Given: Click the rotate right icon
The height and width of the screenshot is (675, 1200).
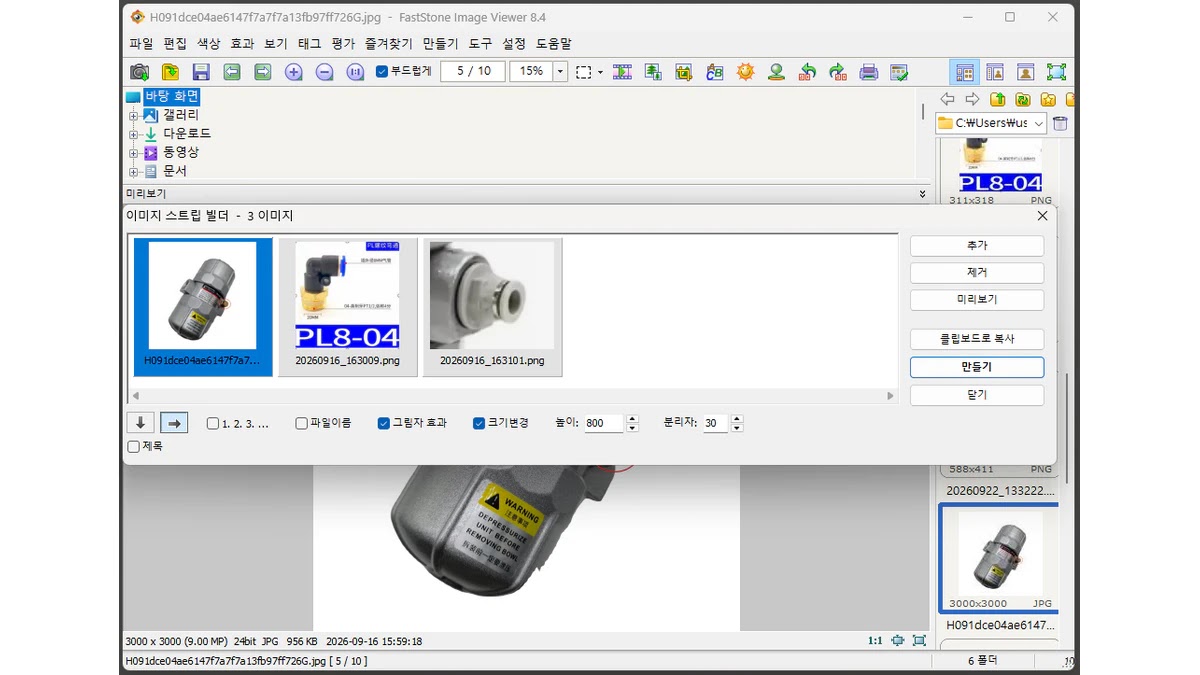Looking at the screenshot, I should point(838,72).
